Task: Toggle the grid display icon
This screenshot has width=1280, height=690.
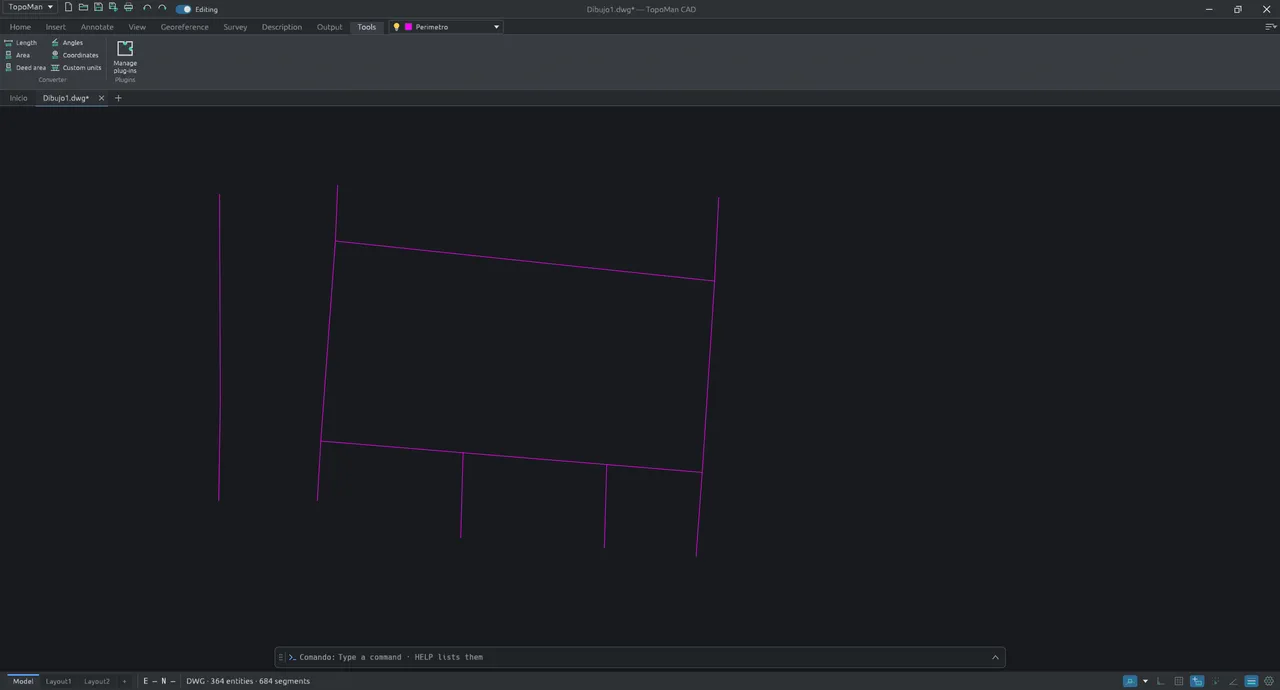Action: tap(1179, 681)
